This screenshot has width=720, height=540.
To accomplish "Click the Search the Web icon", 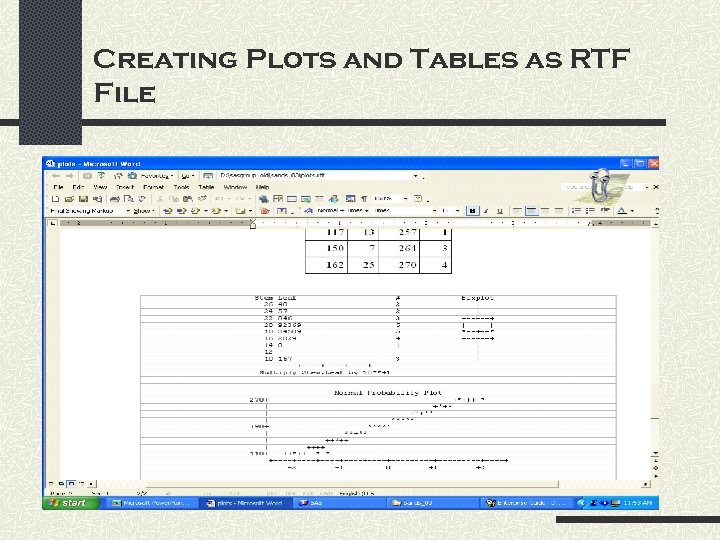I will pyautogui.click(x=132, y=176).
